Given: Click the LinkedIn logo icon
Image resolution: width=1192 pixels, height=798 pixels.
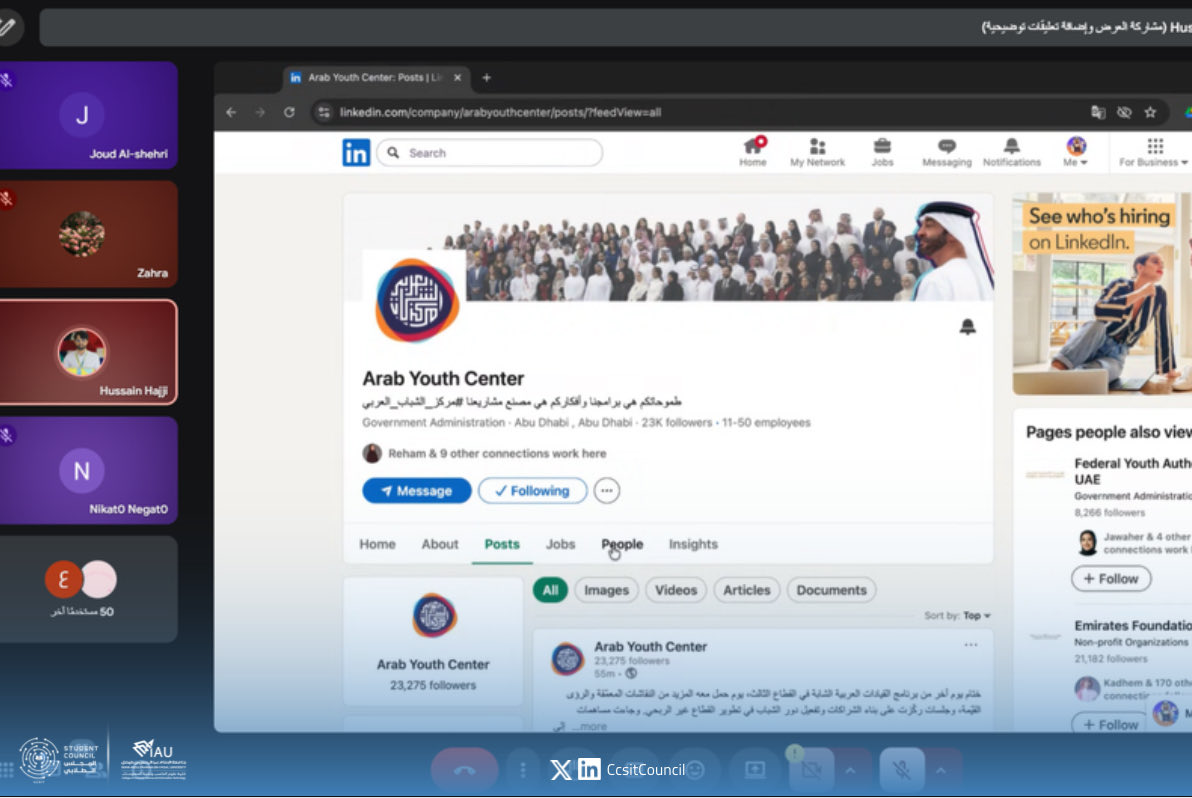Looking at the screenshot, I should coord(356,153).
